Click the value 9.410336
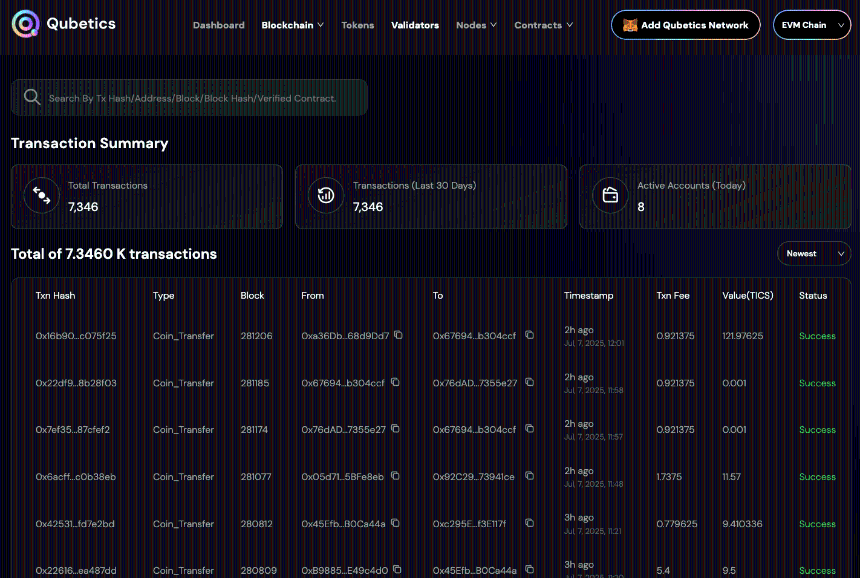 [x=742, y=524]
